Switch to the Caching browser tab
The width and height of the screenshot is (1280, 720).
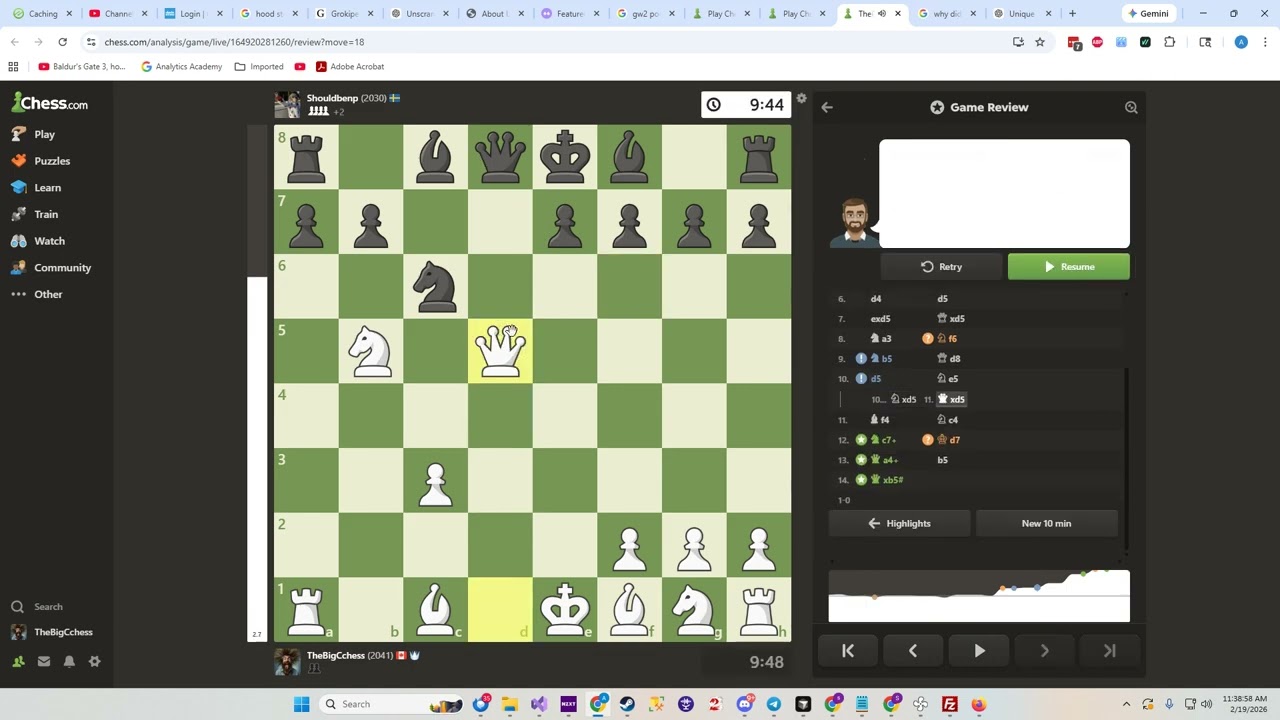[x=42, y=14]
